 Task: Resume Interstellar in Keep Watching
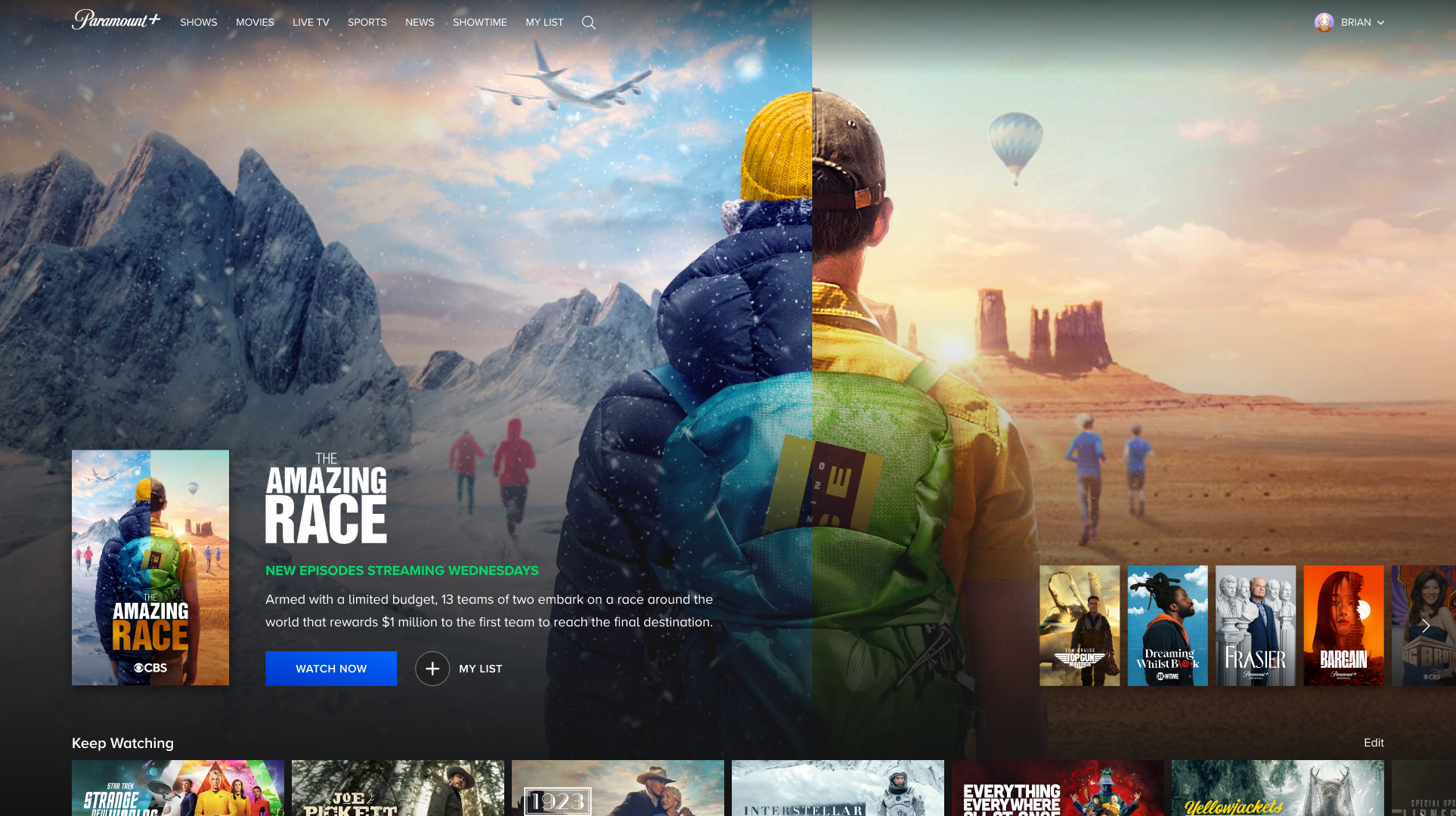coord(838,788)
